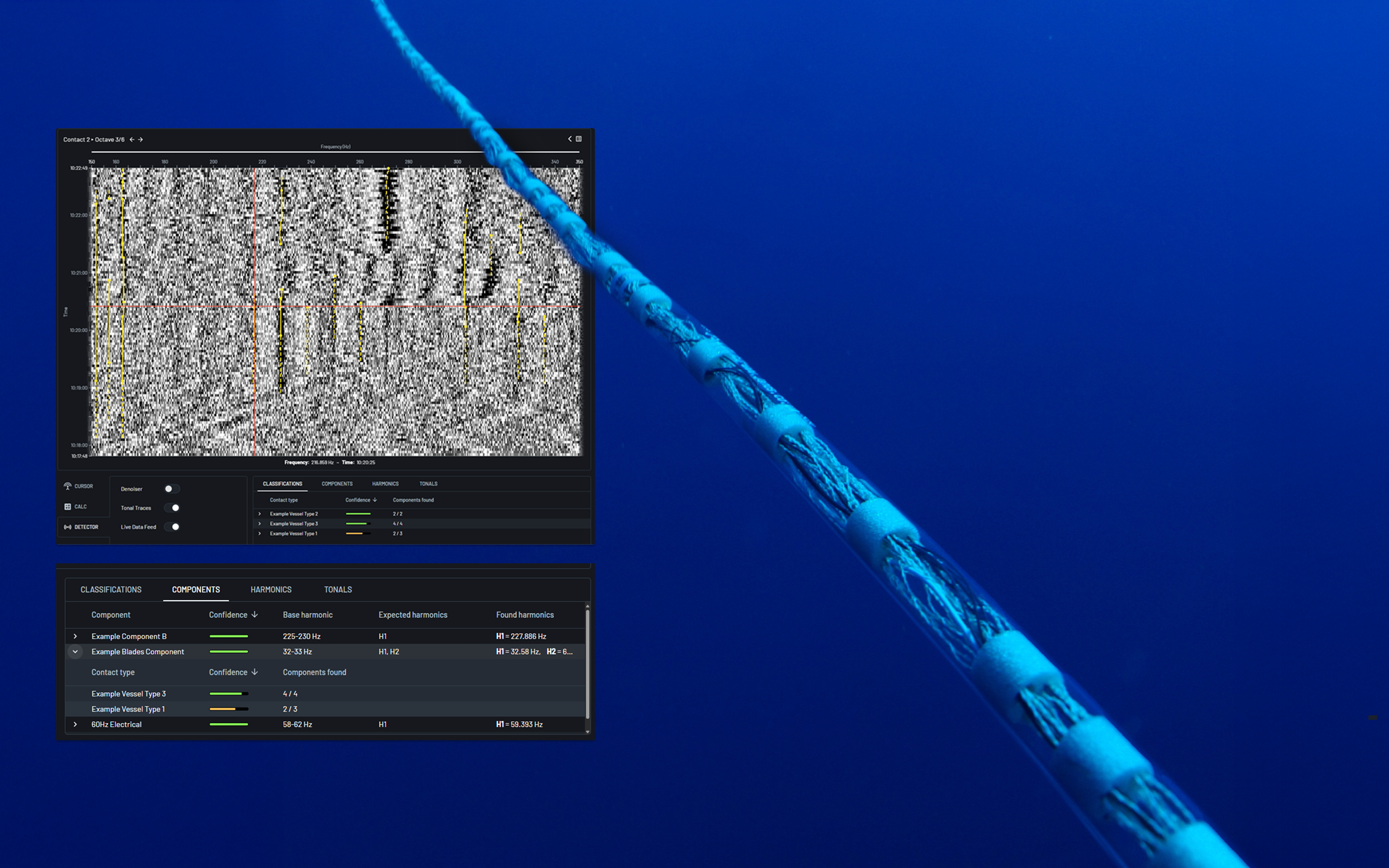Viewport: 1389px width, 868px height.
Task: Expand the Example Vessel Type 2 row
Action: pyautogui.click(x=260, y=514)
